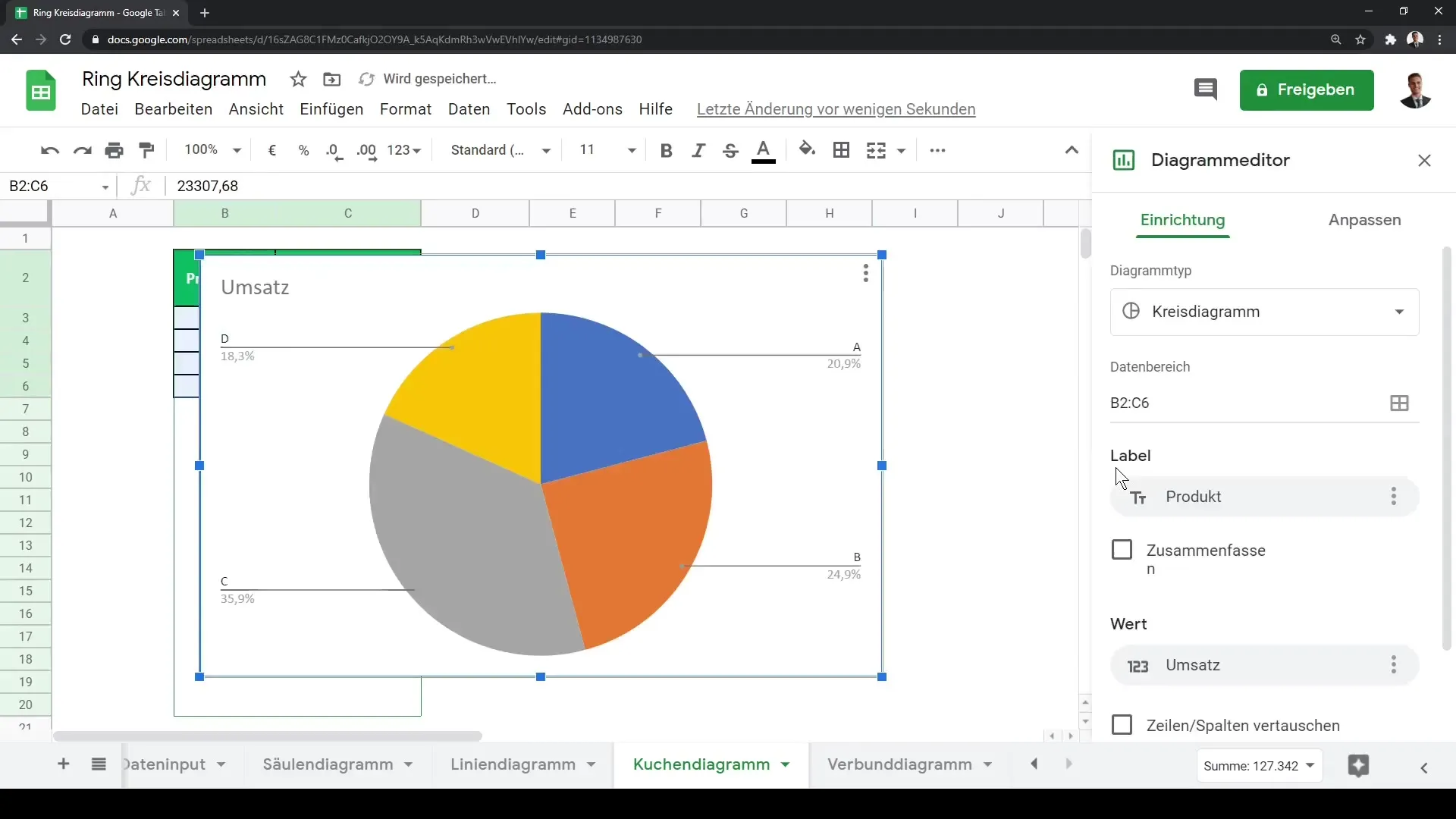Toggle Zeilen/Spalten vertauschen checkbox
This screenshot has height=819, width=1456.
point(1122,725)
